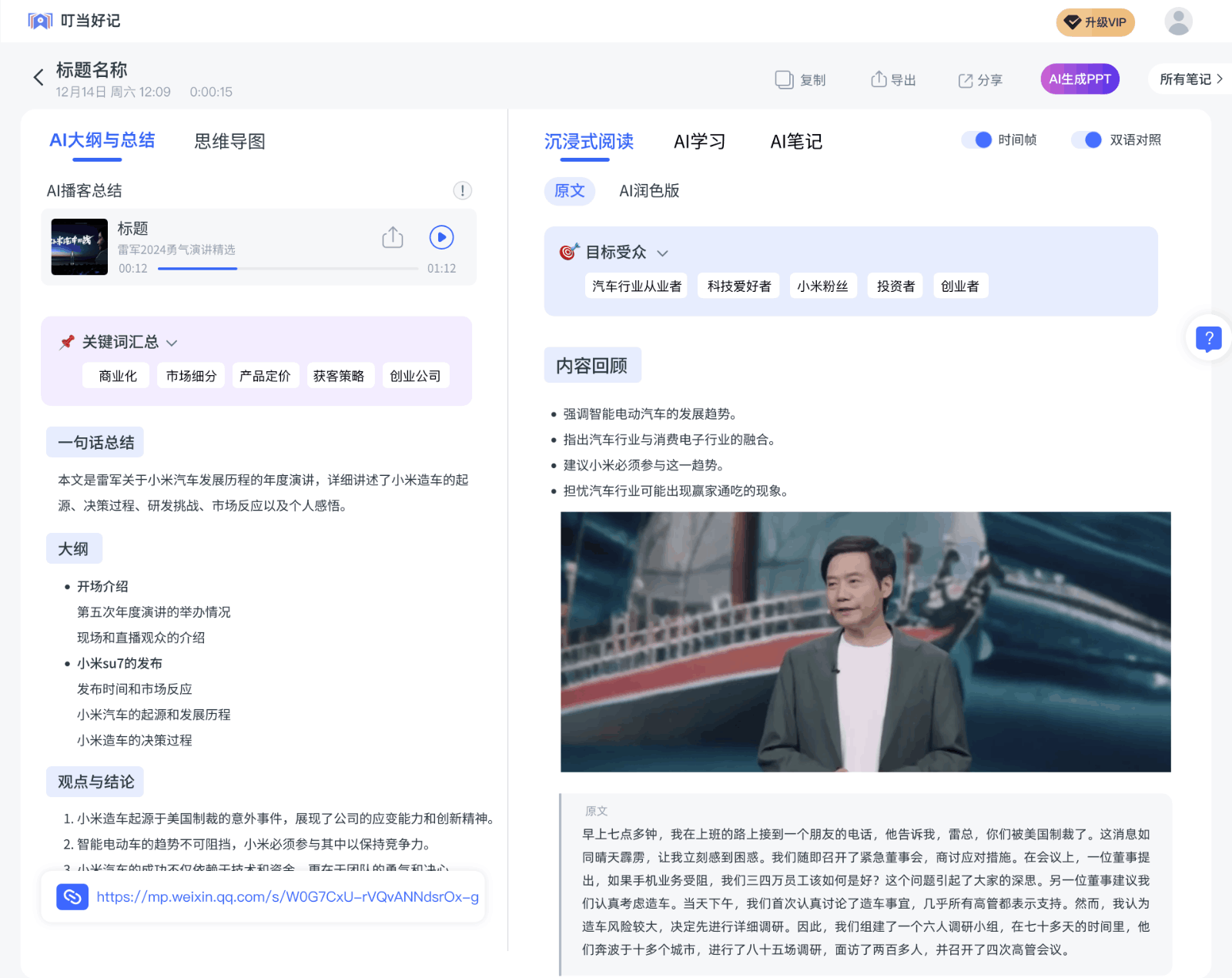Share the podcast using upload icon
This screenshot has height=978, width=1232.
tap(393, 237)
